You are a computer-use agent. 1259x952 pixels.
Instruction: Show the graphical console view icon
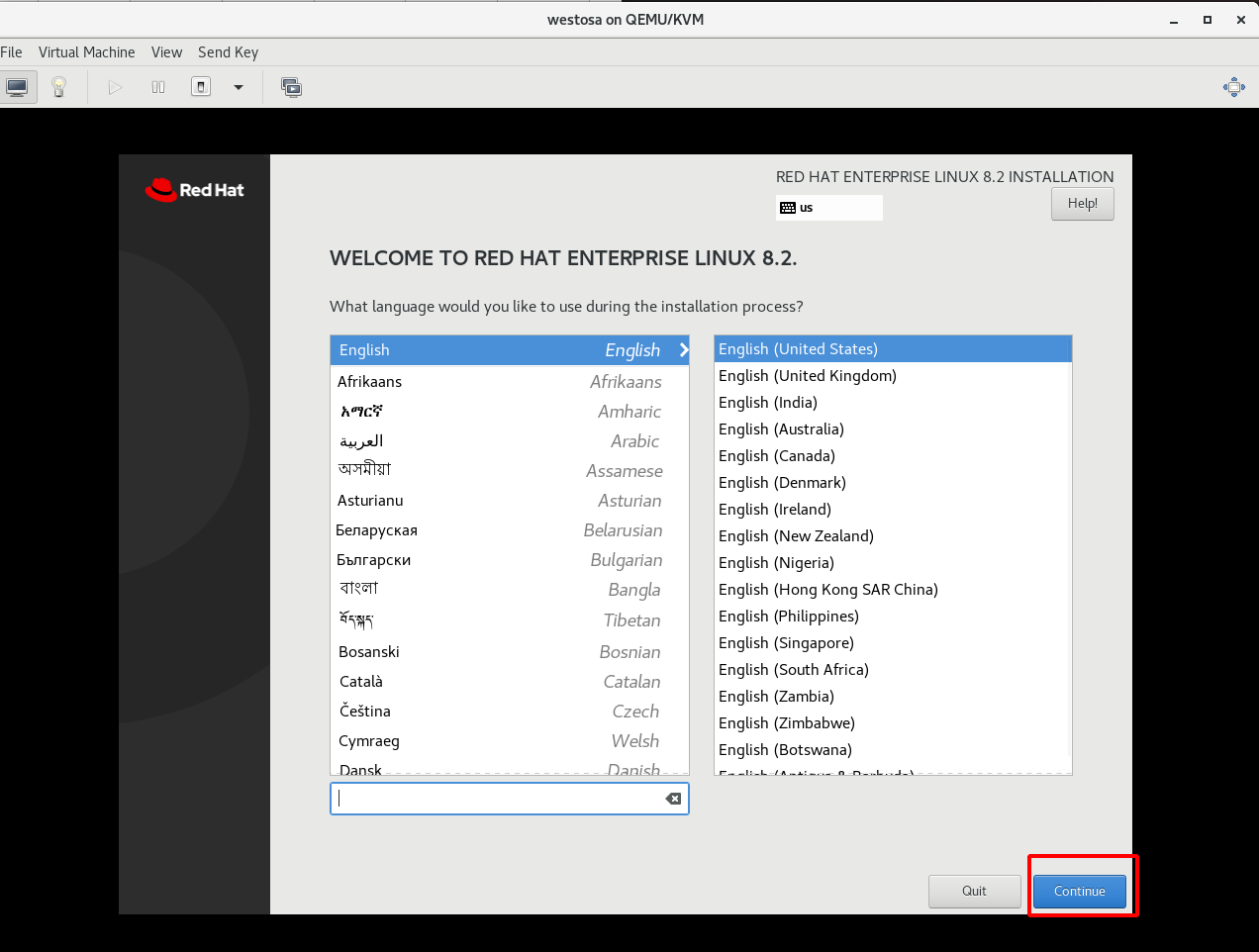pos(17,87)
